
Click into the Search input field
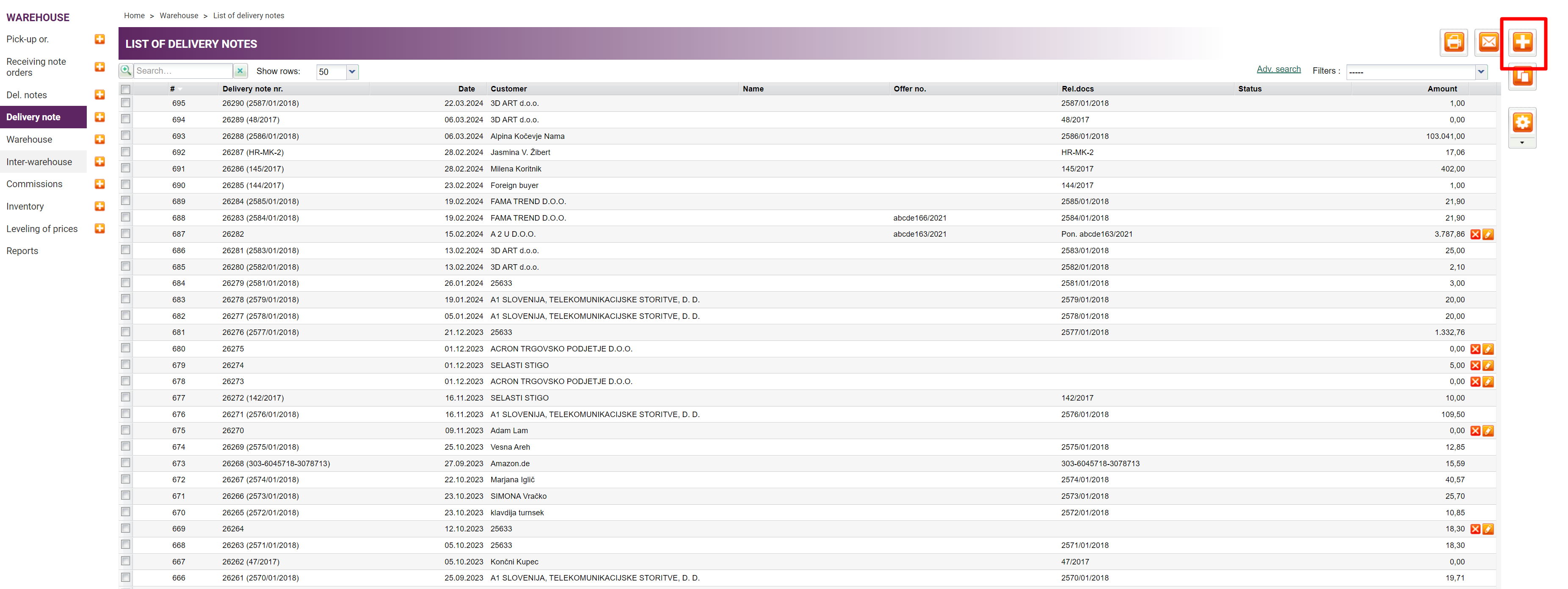click(x=182, y=71)
